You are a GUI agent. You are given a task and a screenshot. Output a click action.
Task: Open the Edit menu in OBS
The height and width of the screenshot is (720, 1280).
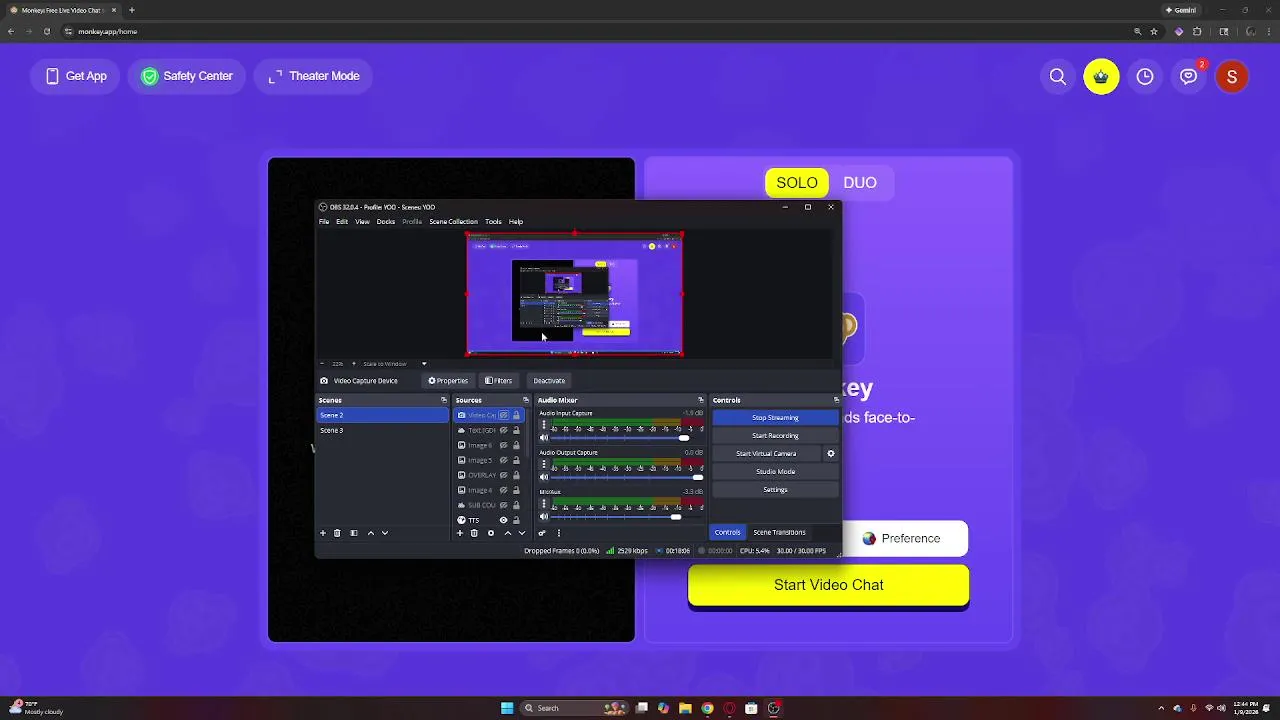tap(342, 221)
